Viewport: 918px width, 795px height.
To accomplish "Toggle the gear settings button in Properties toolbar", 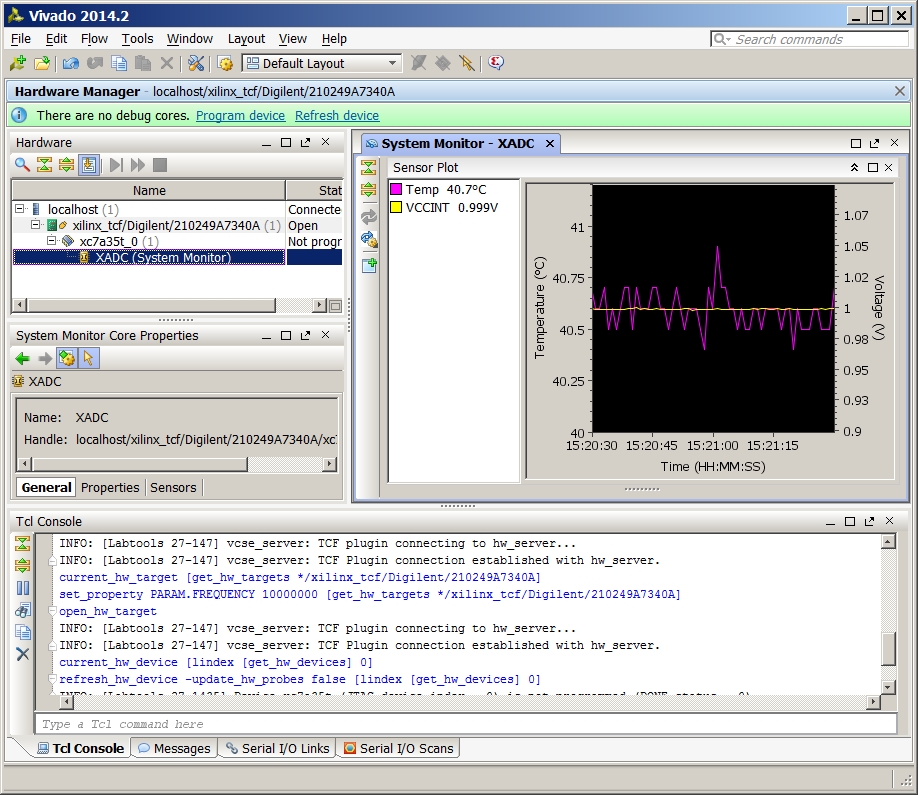I will click(x=67, y=358).
